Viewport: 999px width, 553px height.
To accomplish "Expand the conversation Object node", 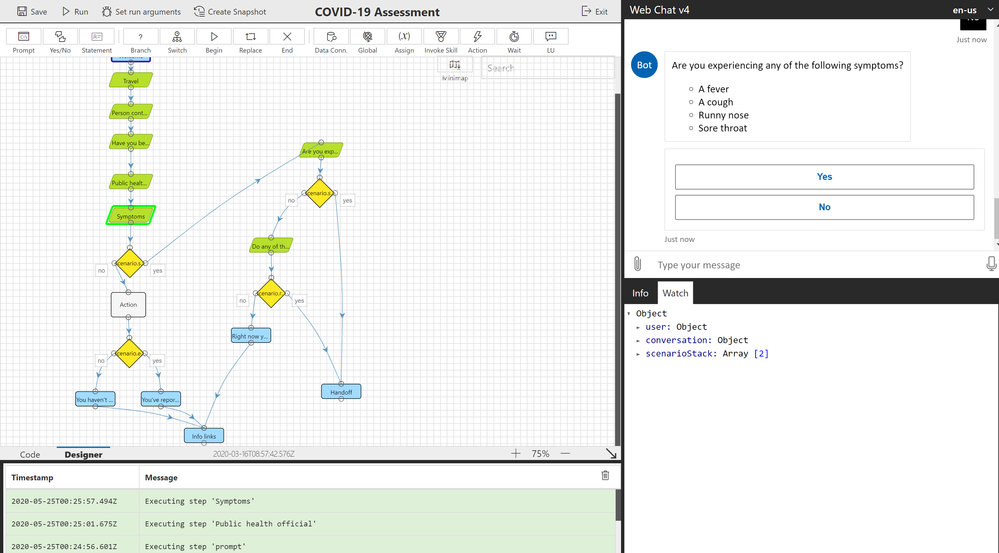I will click(x=638, y=340).
